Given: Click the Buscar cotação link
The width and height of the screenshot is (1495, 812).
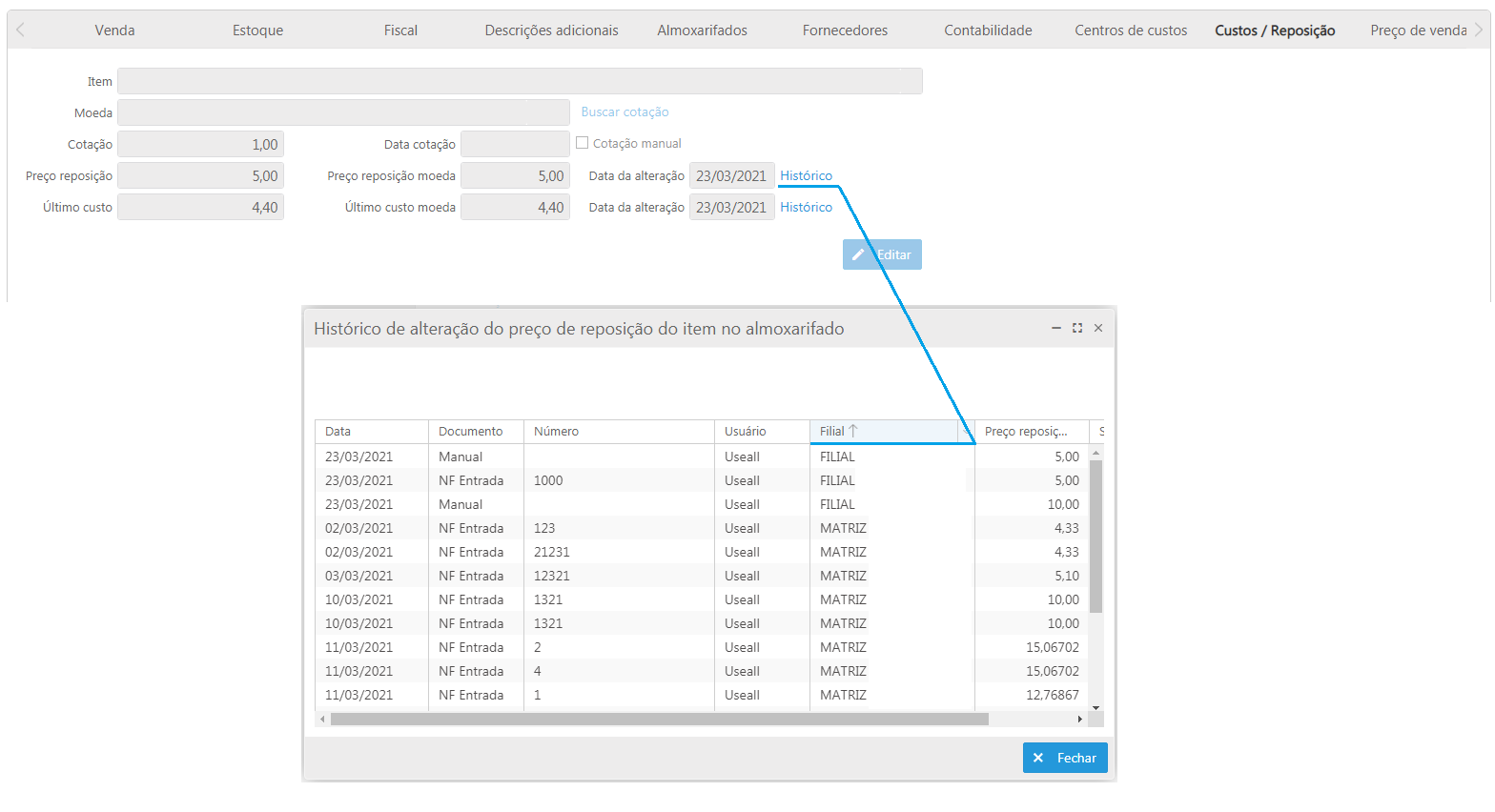Looking at the screenshot, I should point(625,112).
